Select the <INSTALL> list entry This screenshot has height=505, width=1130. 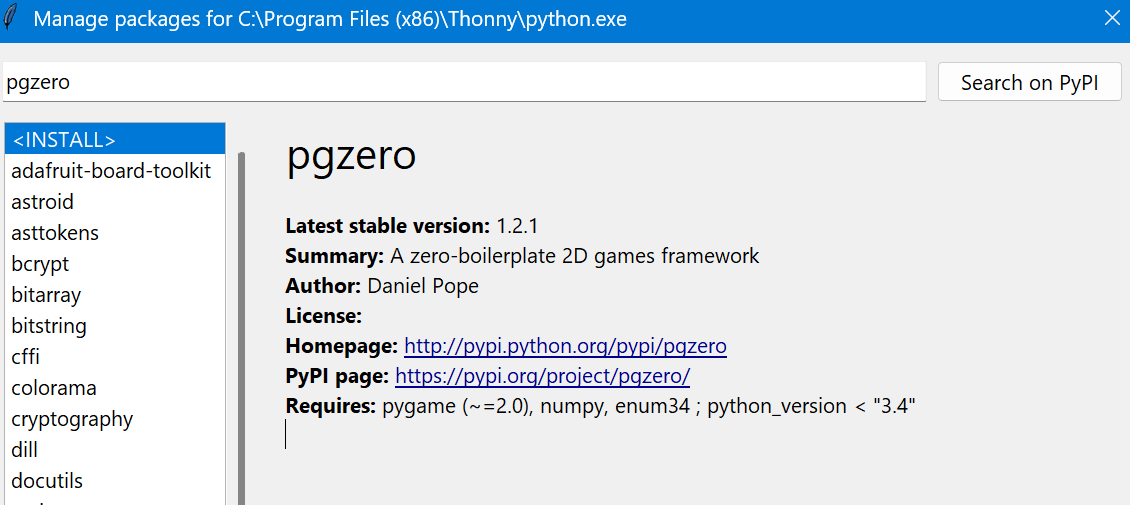coord(115,140)
